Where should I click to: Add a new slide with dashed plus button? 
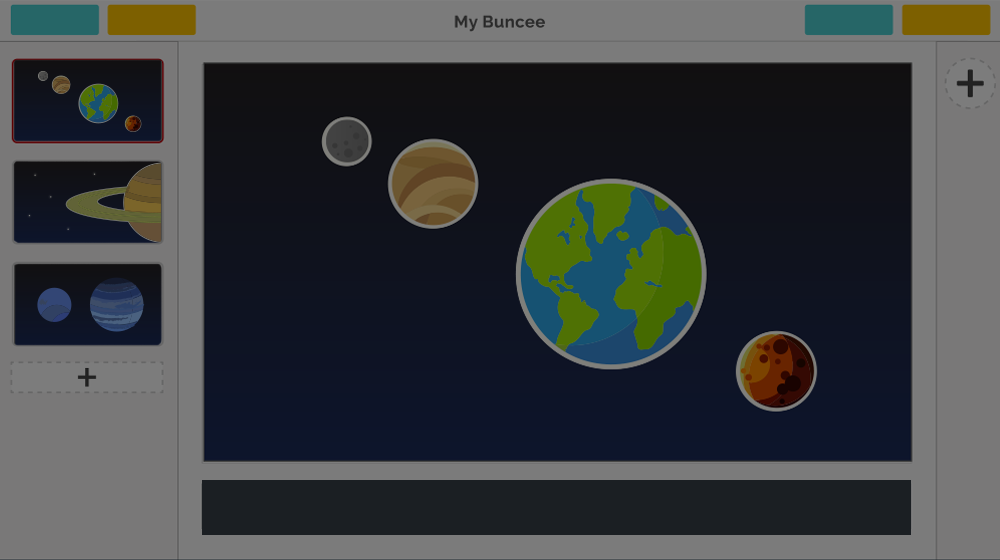point(87,377)
